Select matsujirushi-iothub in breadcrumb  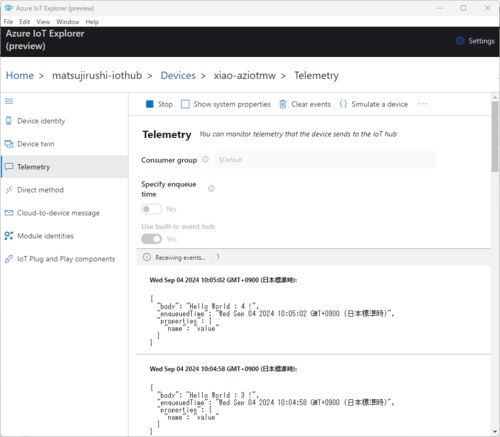tap(97, 75)
